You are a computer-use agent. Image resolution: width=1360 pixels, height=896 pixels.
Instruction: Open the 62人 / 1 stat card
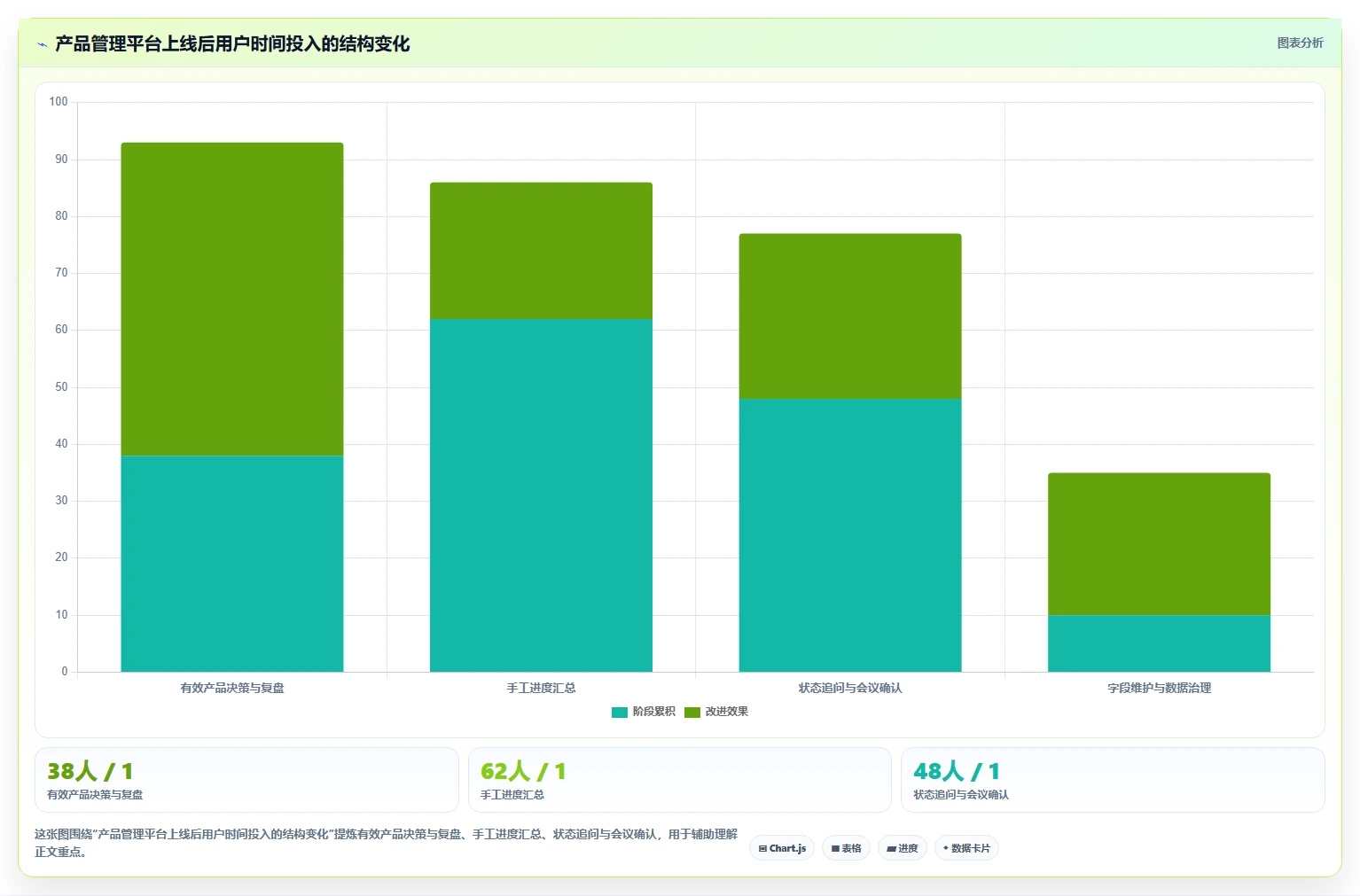click(x=679, y=780)
